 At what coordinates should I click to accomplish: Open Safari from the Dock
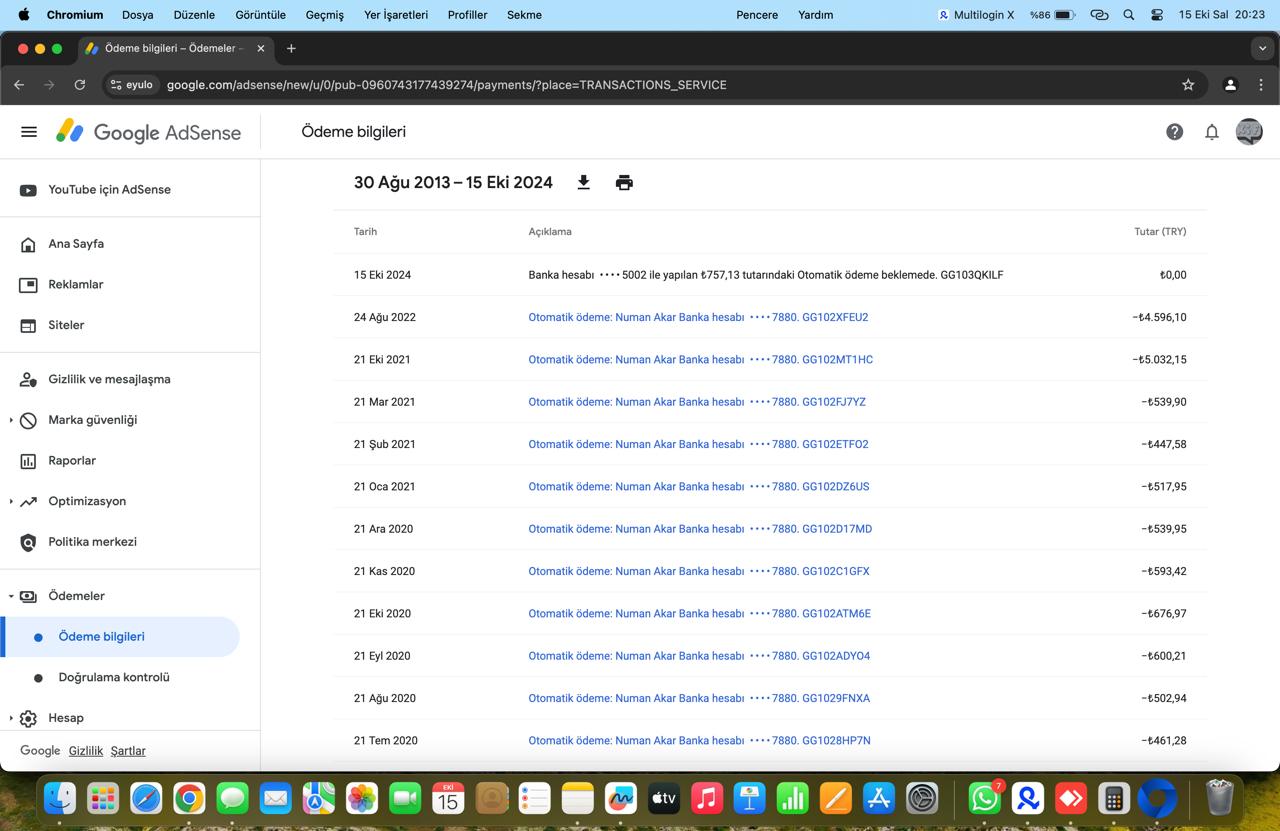146,798
